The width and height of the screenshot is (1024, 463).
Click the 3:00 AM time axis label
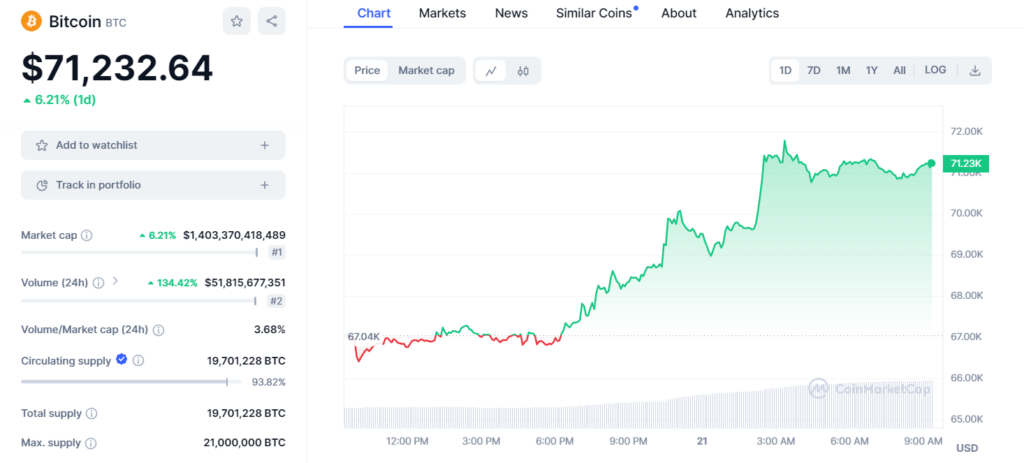(x=776, y=441)
